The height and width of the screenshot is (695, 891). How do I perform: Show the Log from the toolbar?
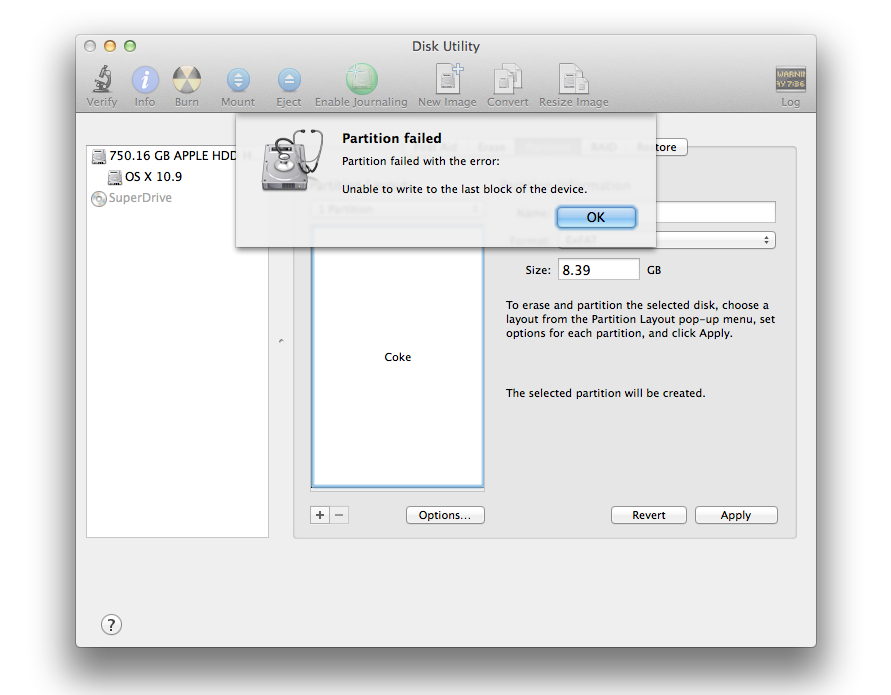(x=790, y=80)
